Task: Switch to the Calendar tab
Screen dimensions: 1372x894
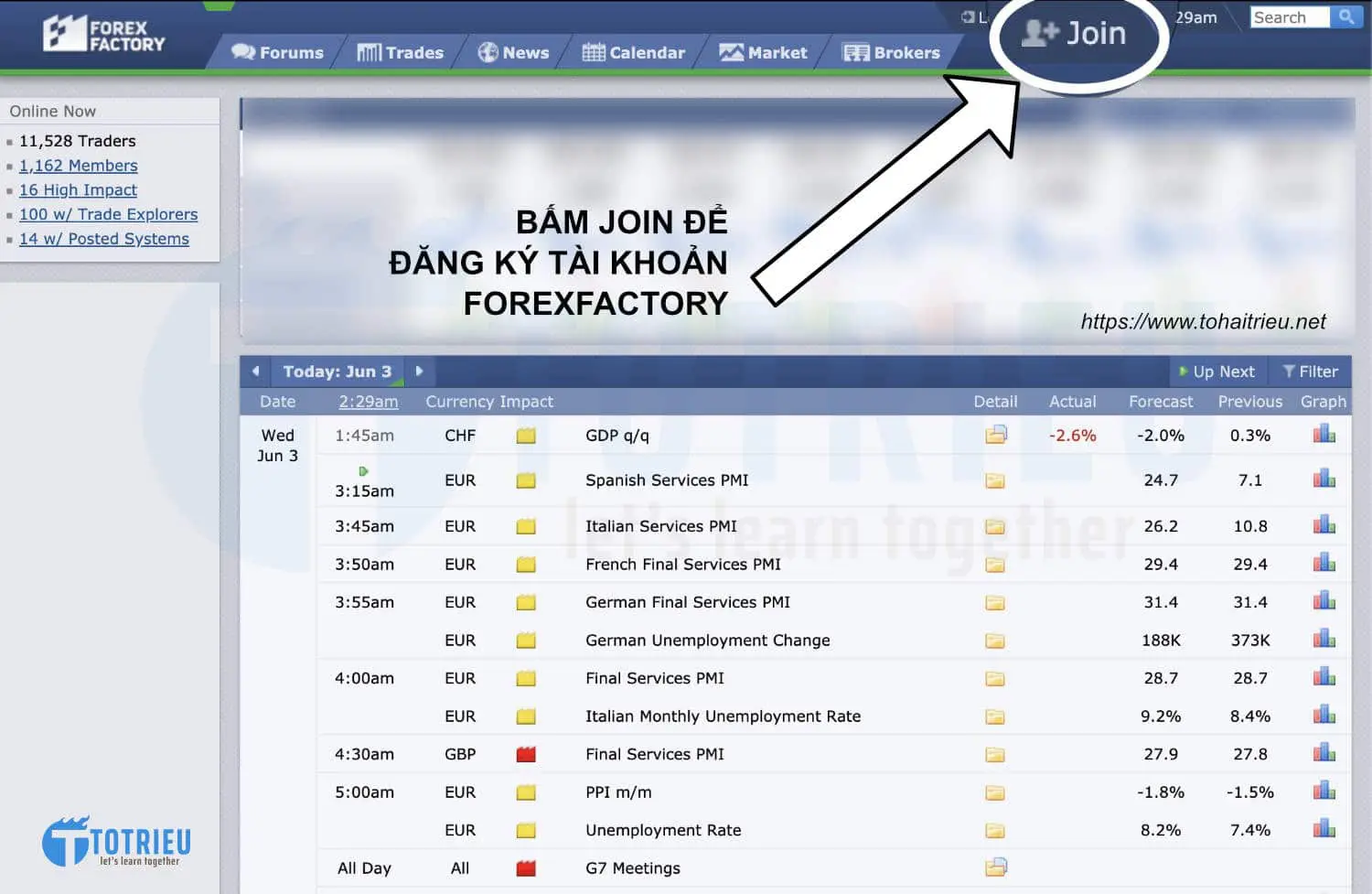Action: pyautogui.click(x=634, y=53)
